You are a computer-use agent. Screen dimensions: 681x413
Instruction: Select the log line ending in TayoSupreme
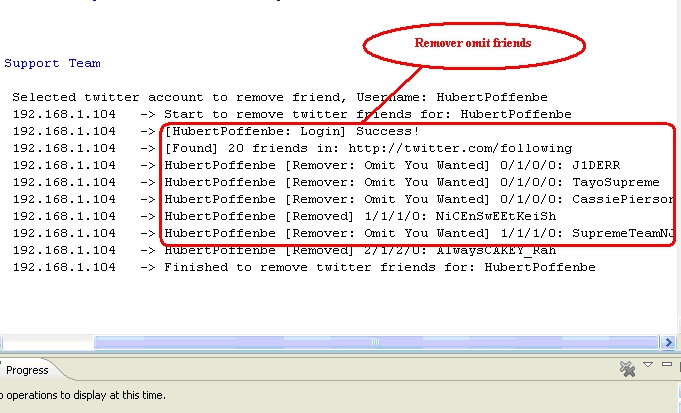tap(336, 182)
